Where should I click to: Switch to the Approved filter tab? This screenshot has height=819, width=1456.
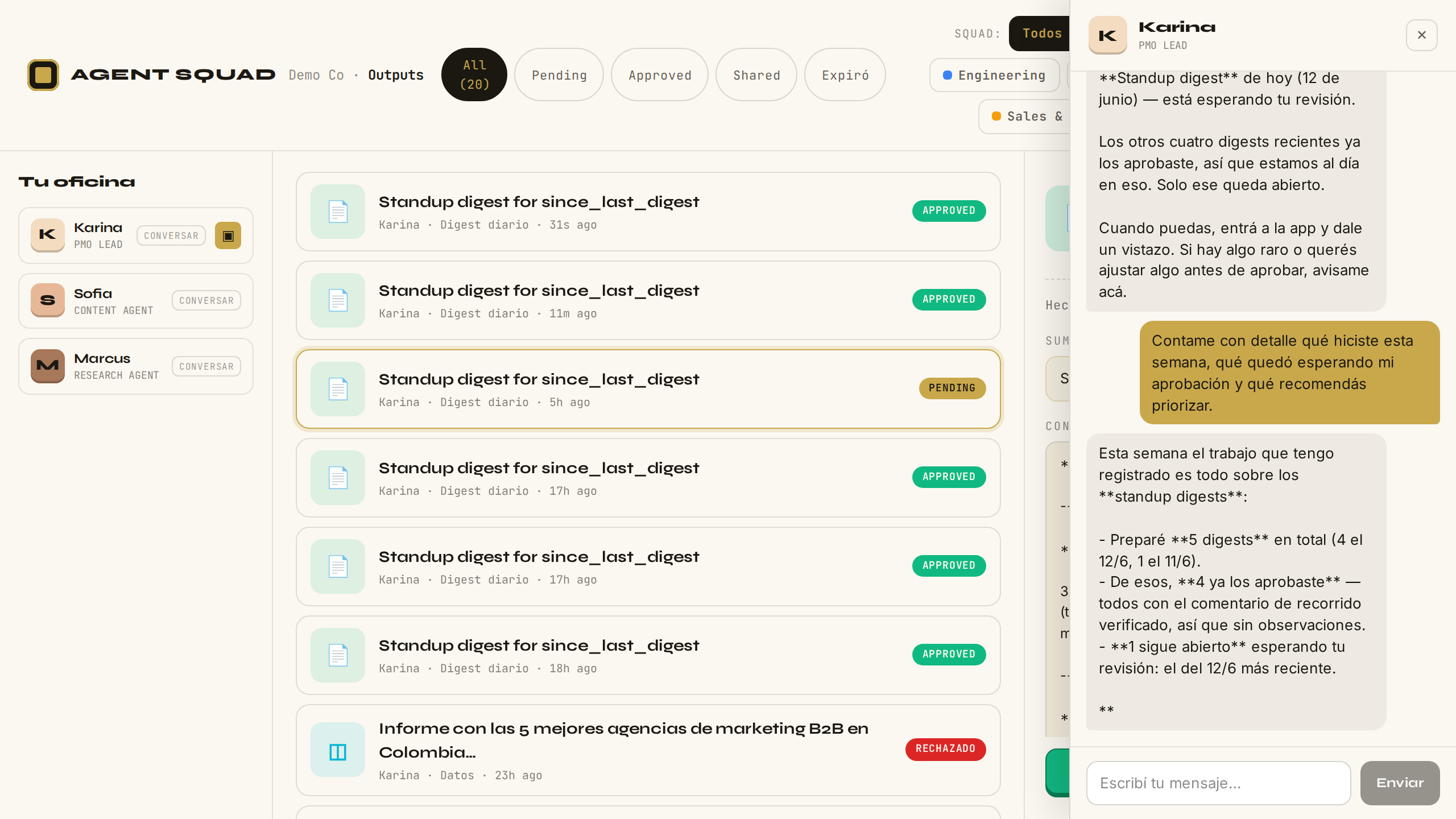tap(660, 75)
